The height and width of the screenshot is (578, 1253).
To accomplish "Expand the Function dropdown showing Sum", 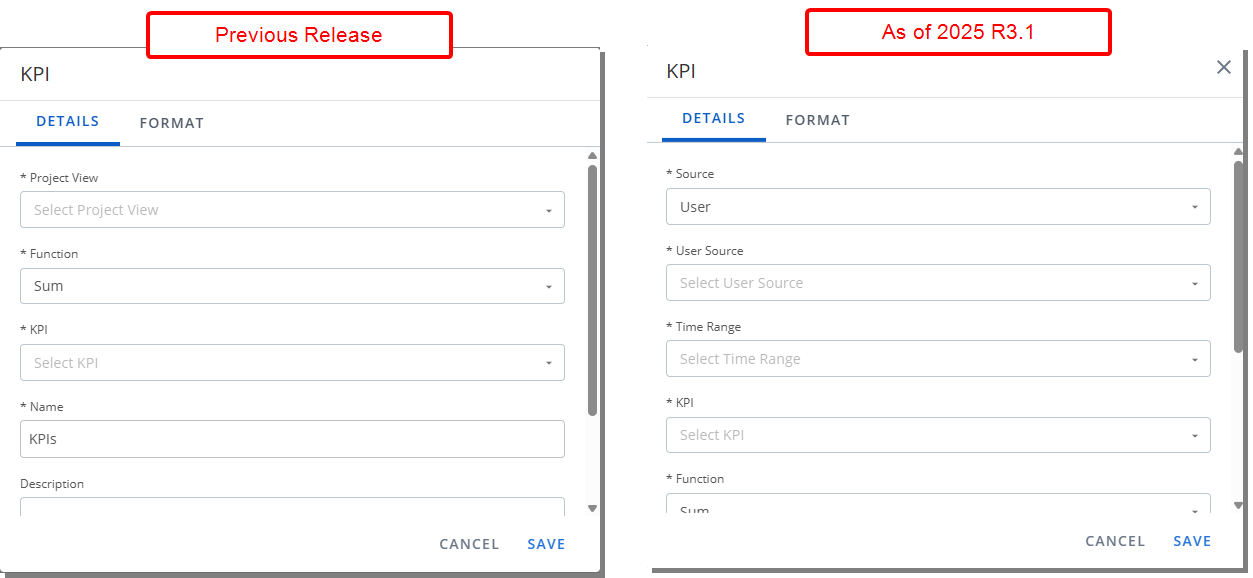I will coord(292,286).
